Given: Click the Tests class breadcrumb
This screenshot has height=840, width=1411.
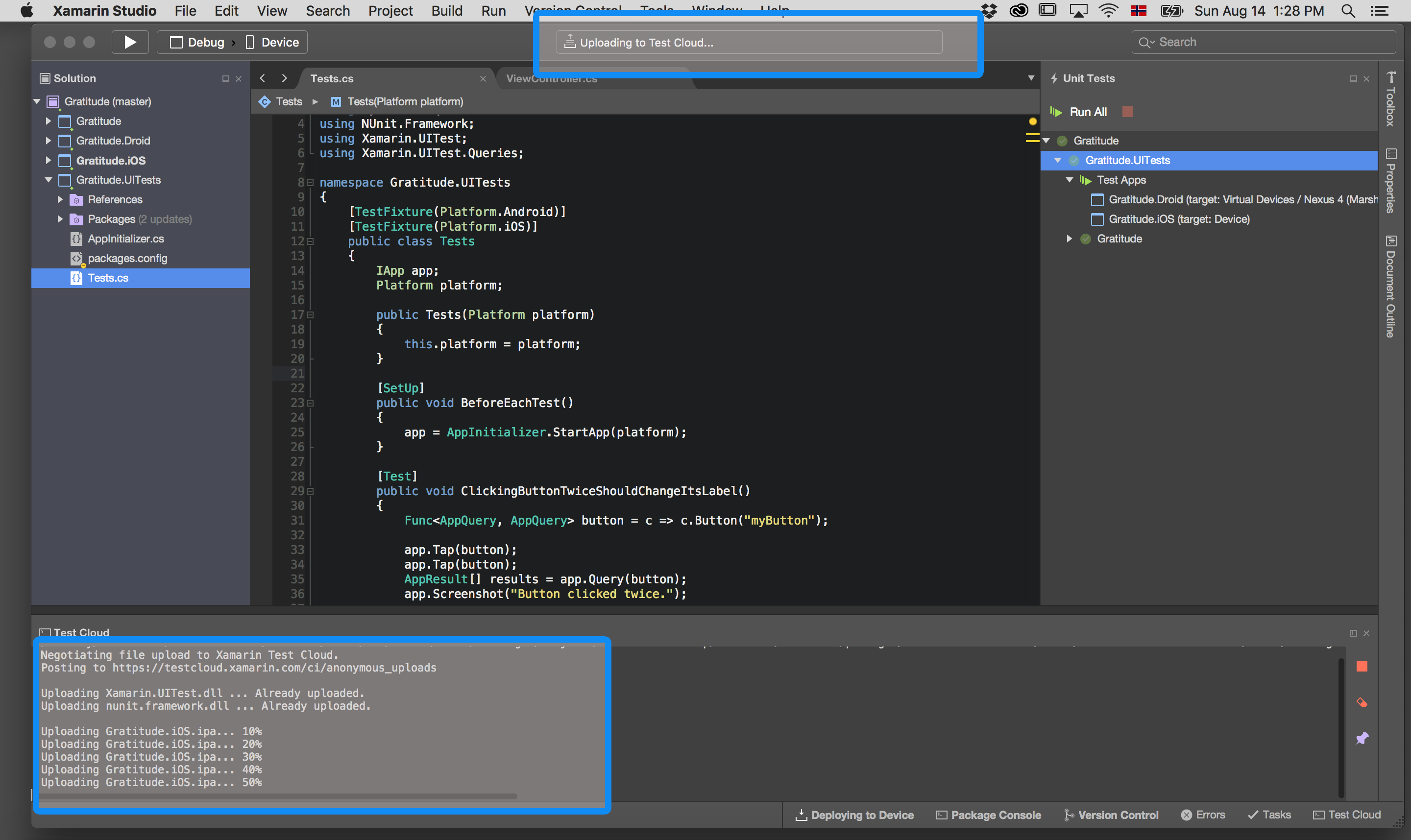Looking at the screenshot, I should coord(281,102).
